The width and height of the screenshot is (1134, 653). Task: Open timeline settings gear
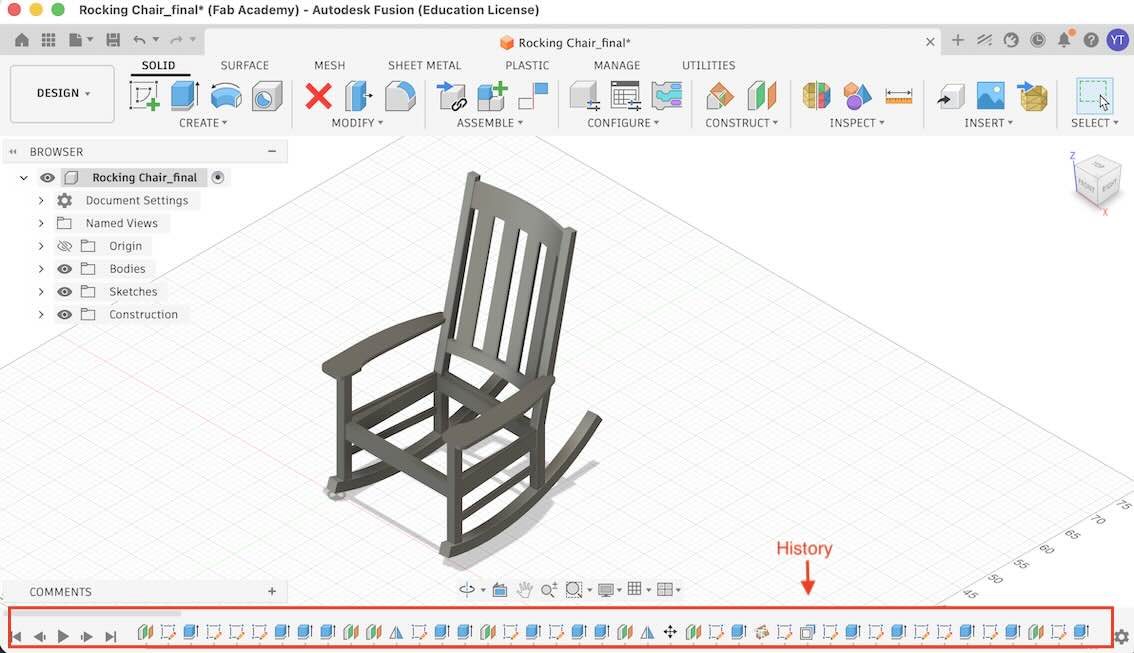1121,636
